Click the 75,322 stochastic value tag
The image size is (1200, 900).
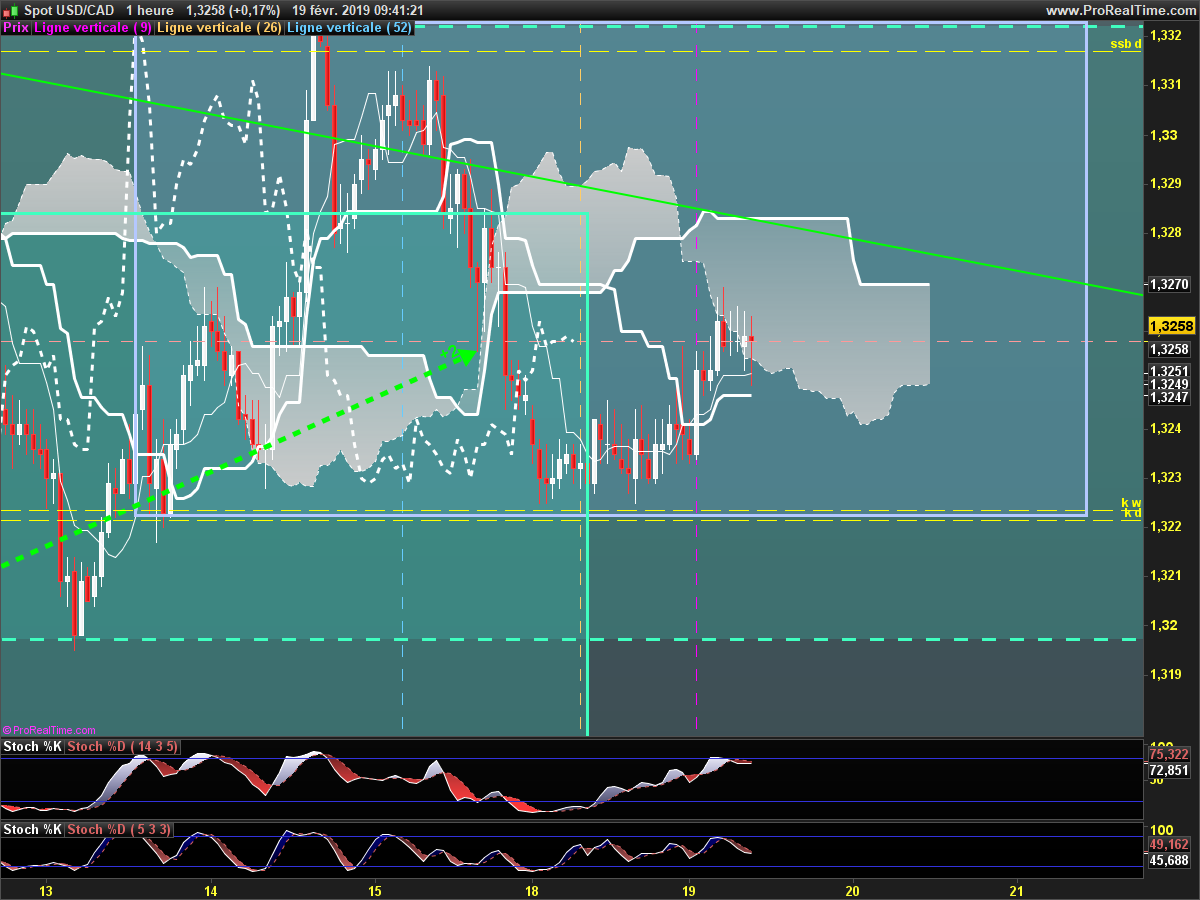pos(1169,755)
